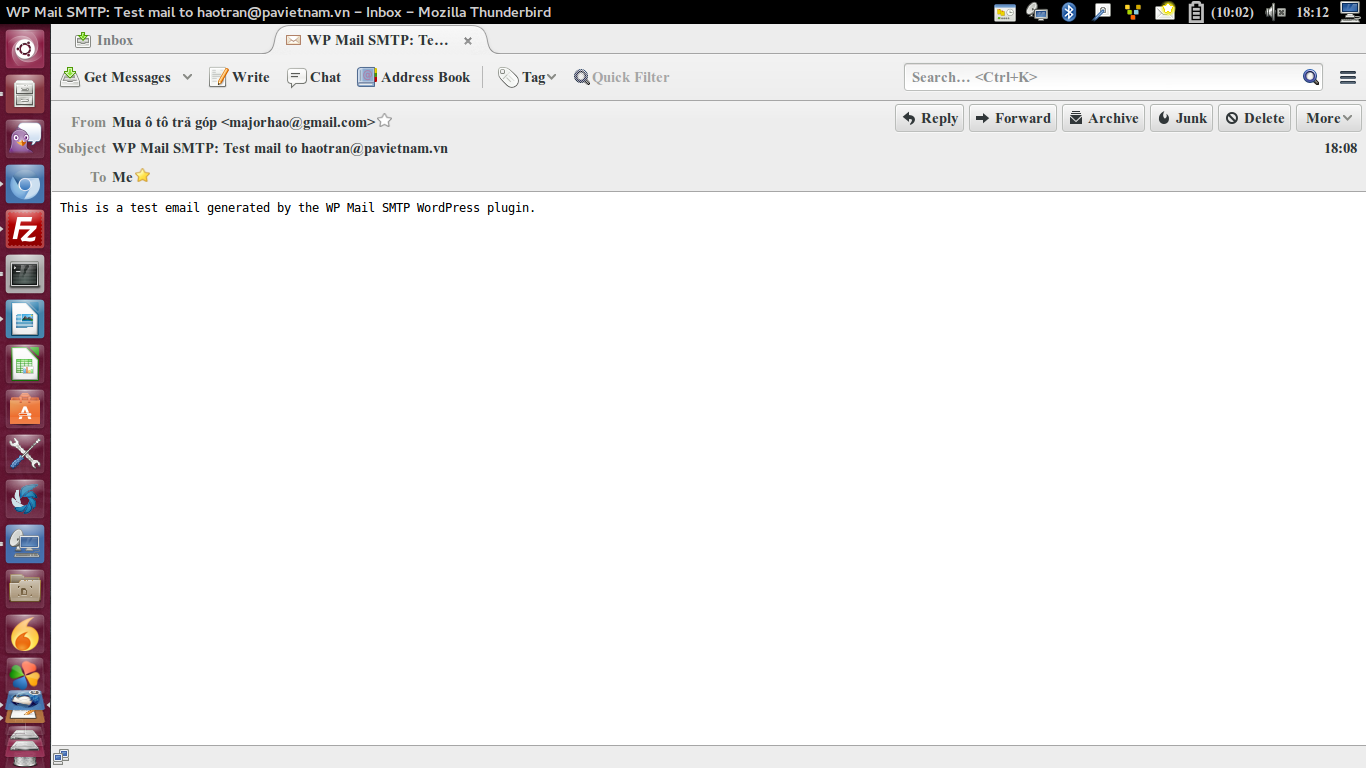
Task: Launch the orange flame application icon
Action: (25, 634)
